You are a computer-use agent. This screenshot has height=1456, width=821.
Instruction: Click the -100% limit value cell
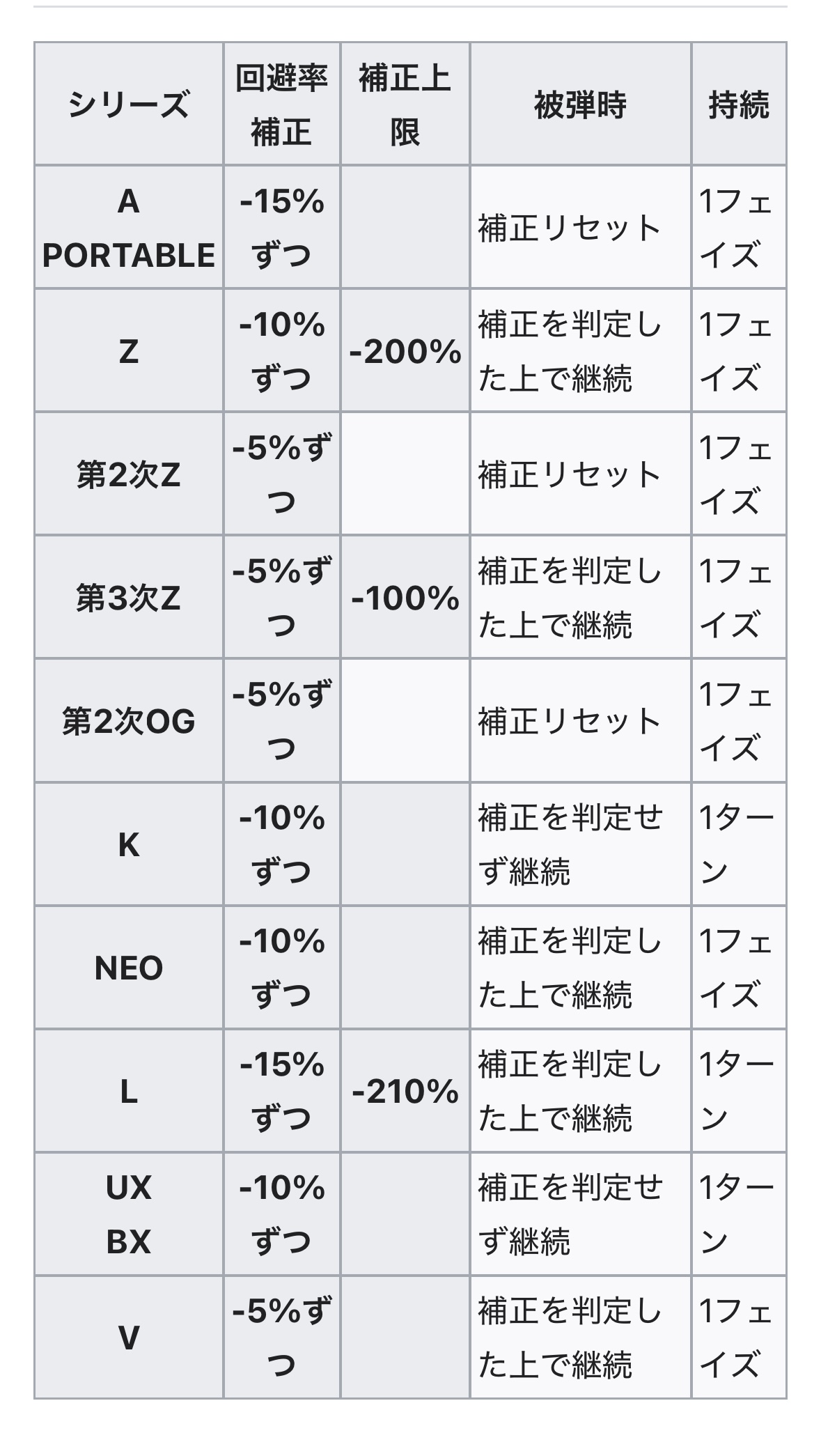(x=405, y=598)
